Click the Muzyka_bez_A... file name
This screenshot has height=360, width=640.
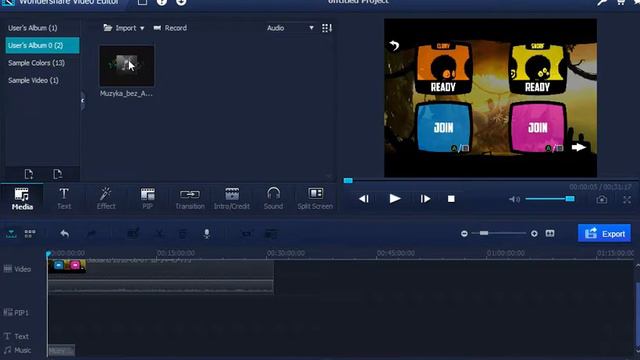pyautogui.click(x=126, y=93)
